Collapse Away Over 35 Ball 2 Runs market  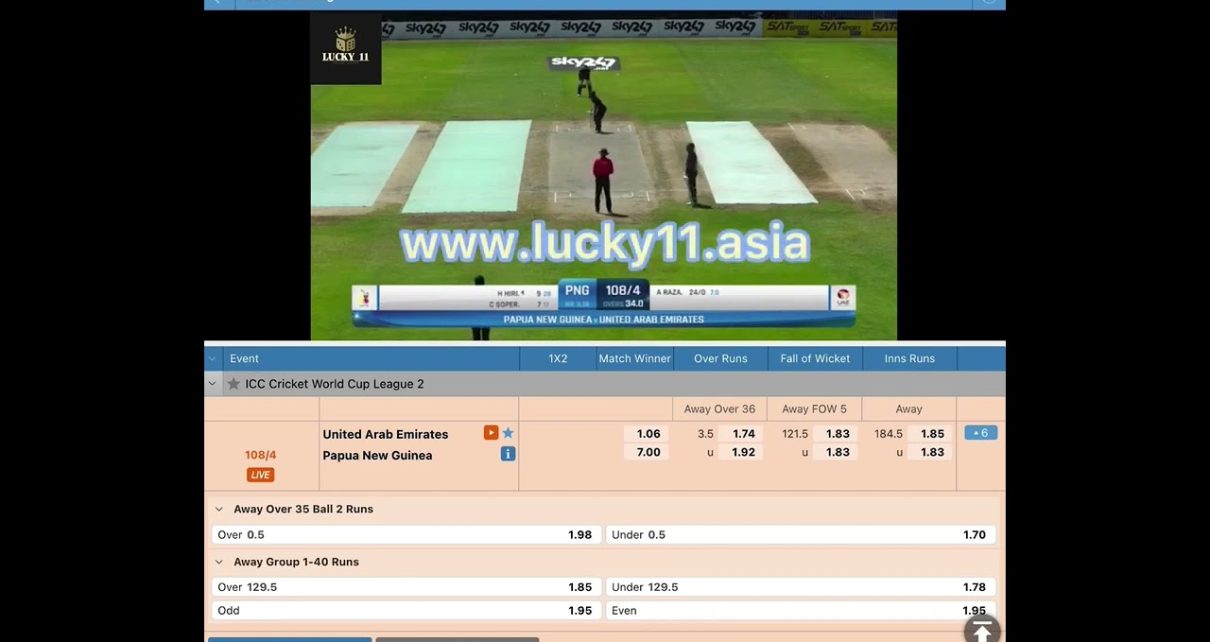pyautogui.click(x=219, y=509)
